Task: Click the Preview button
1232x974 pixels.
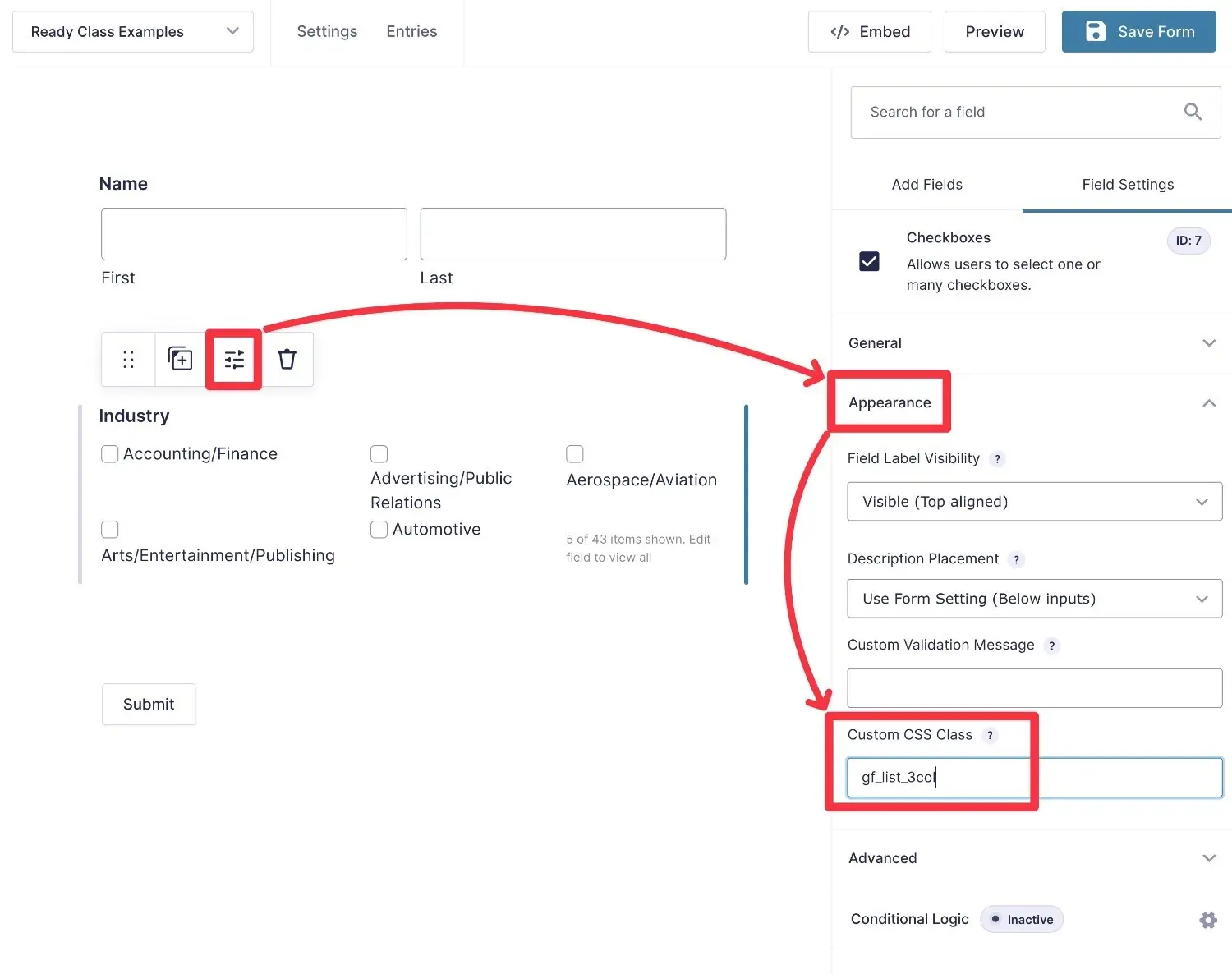Action: [994, 31]
